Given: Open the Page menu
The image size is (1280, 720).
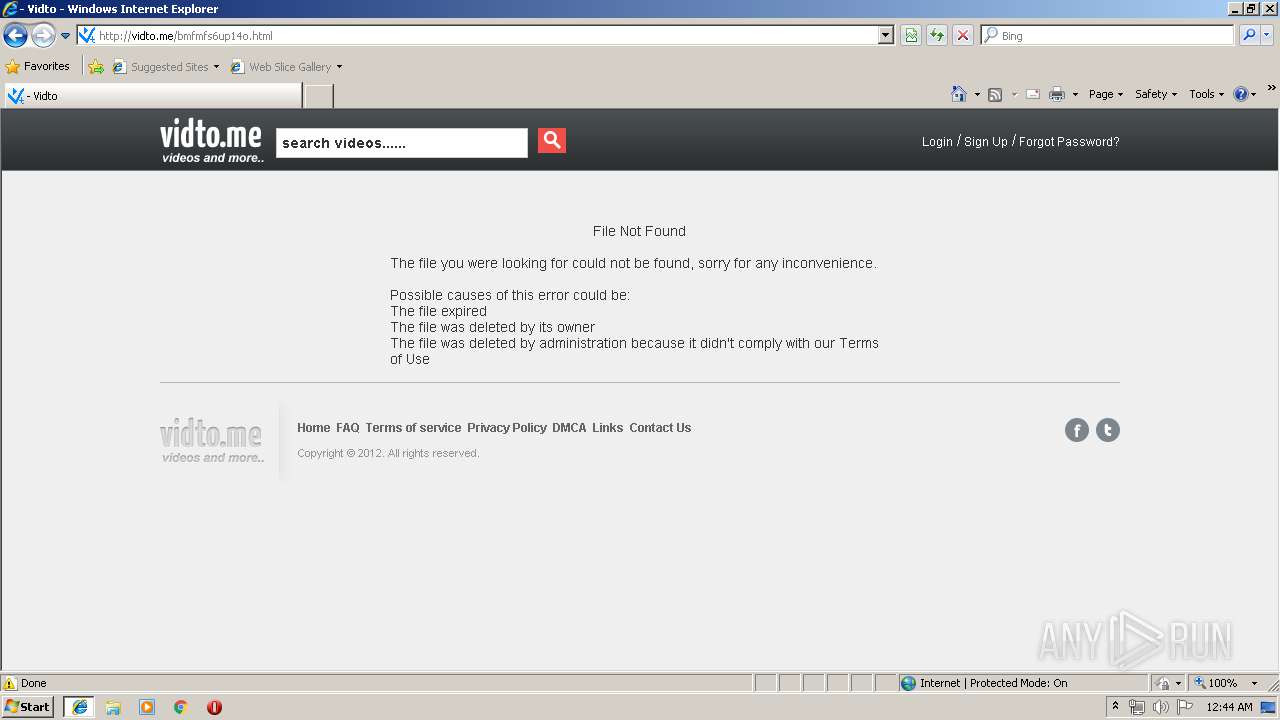Looking at the screenshot, I should point(1106,94).
